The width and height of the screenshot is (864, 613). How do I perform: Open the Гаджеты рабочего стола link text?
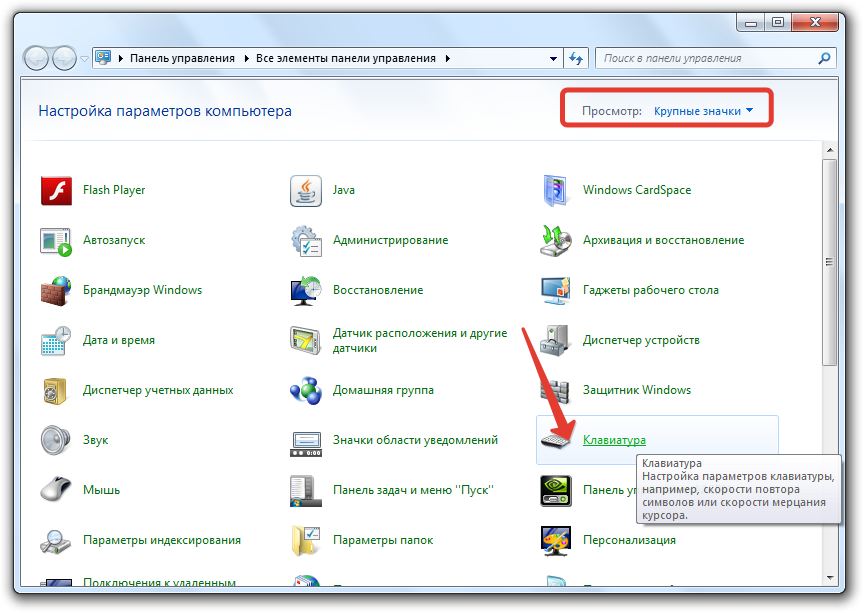651,290
